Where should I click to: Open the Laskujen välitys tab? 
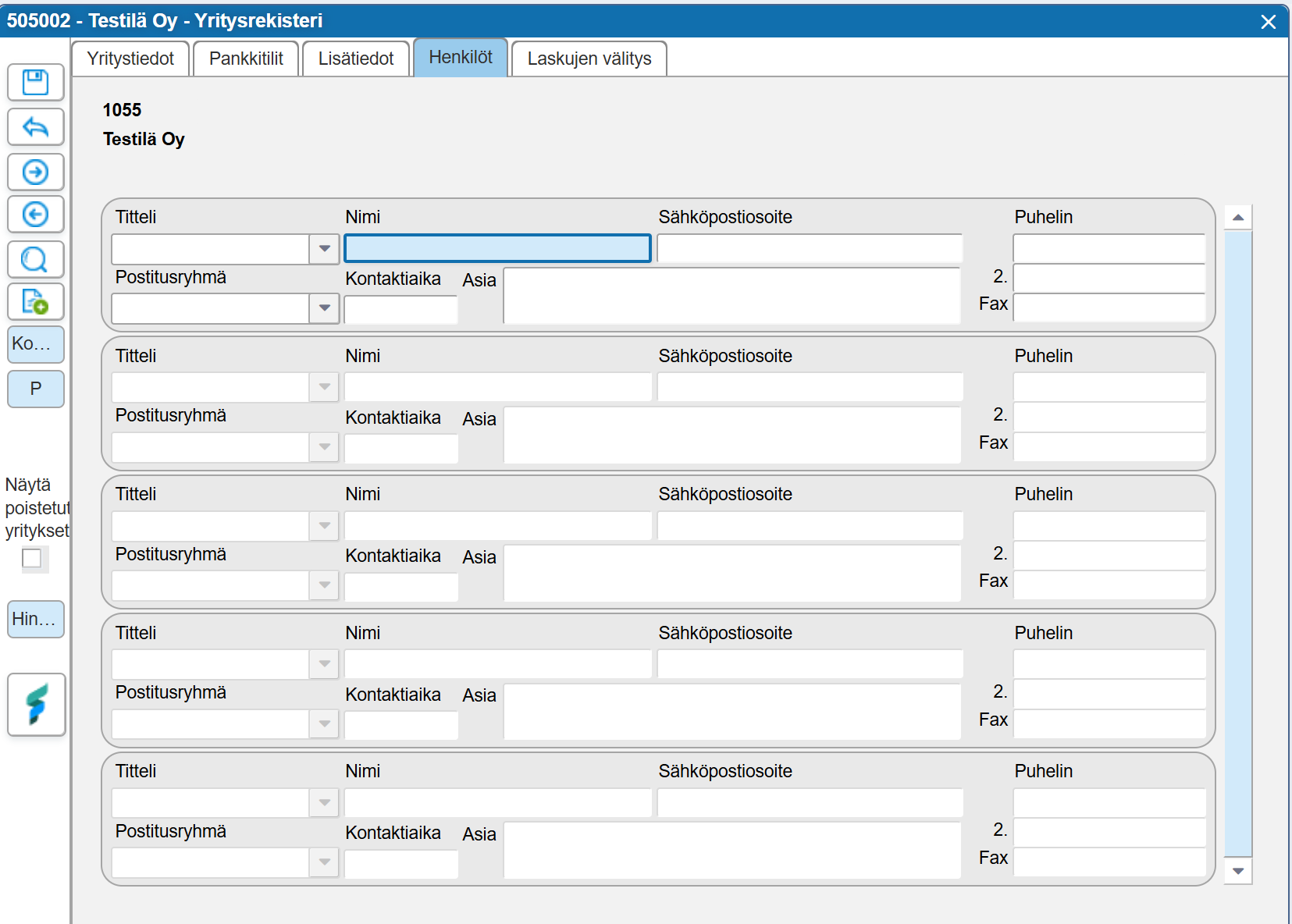tap(589, 59)
